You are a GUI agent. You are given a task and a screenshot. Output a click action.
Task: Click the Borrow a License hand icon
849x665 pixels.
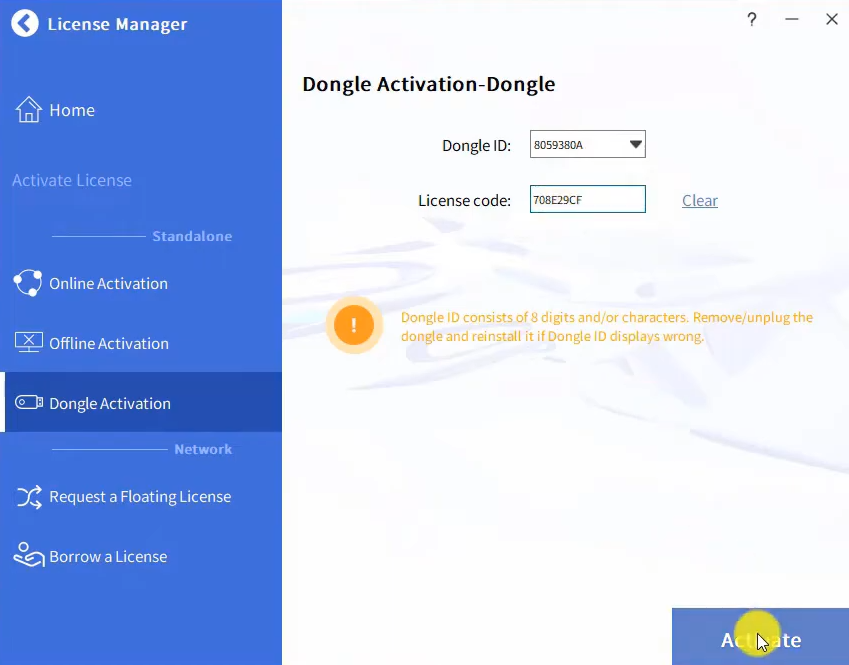tap(29, 555)
